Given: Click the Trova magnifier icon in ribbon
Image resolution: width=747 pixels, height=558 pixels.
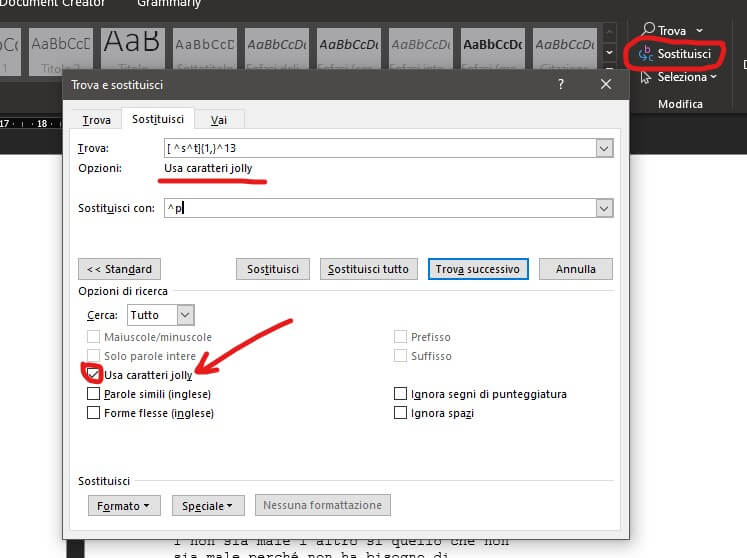Looking at the screenshot, I should pyautogui.click(x=648, y=31).
